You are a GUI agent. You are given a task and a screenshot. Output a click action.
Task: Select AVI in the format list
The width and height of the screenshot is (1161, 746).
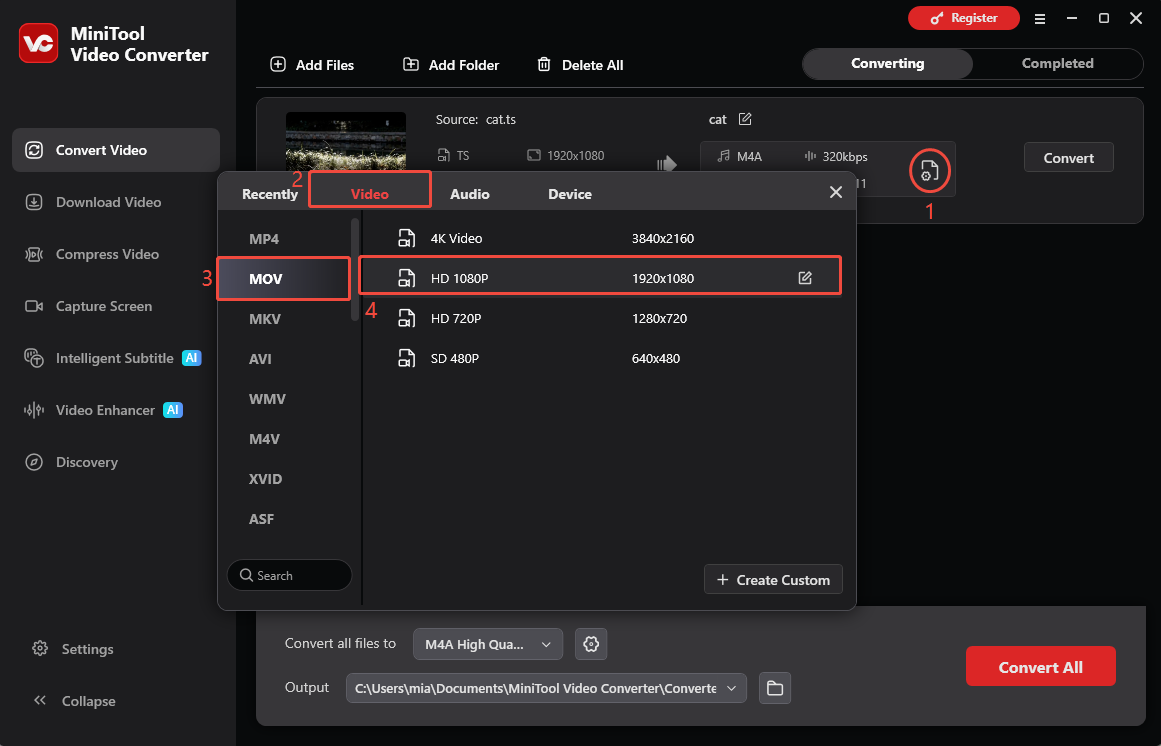pos(260,359)
